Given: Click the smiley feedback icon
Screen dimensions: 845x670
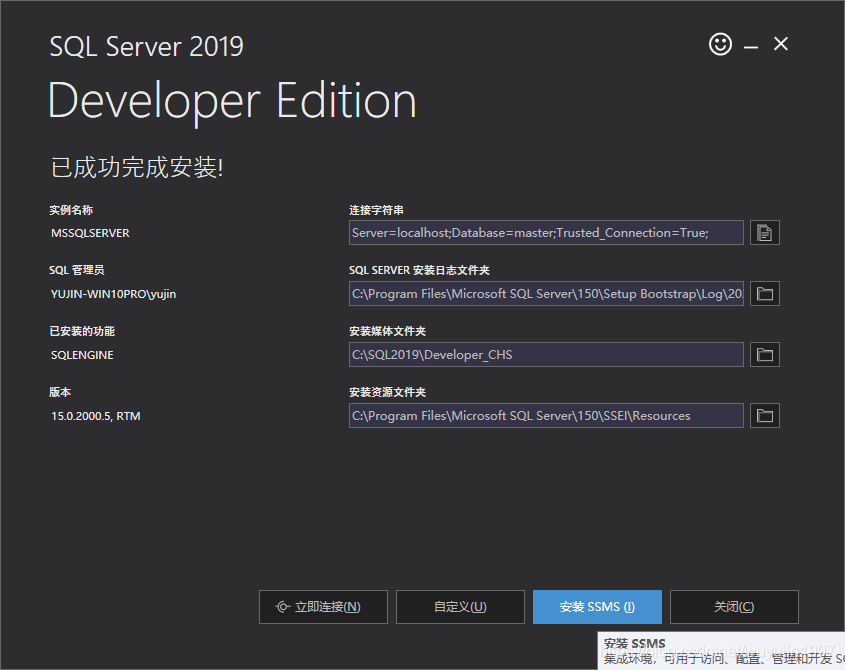Looking at the screenshot, I should (x=720, y=44).
